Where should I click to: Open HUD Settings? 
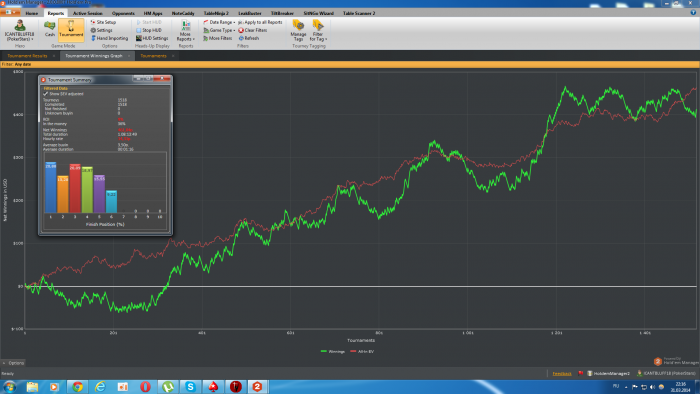pos(152,38)
